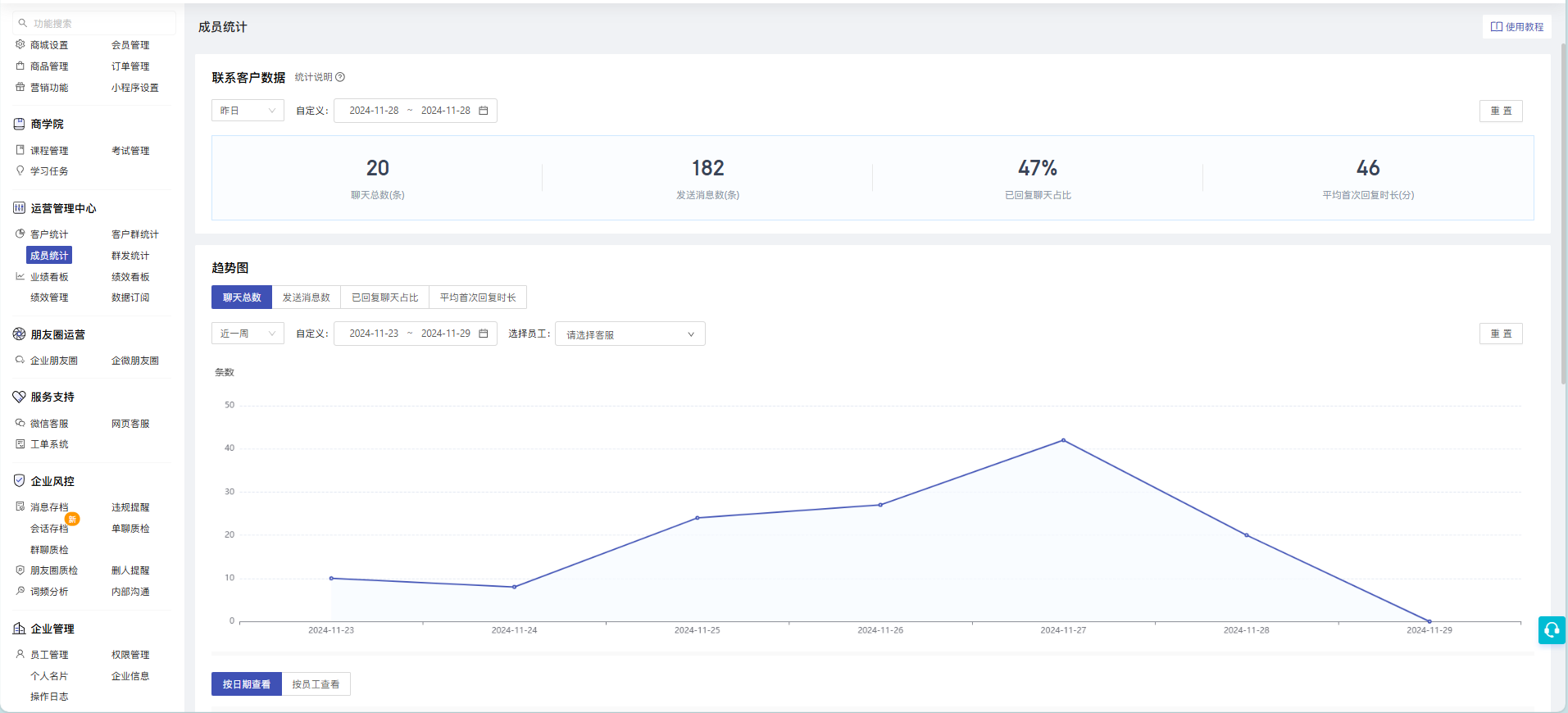Open 企微朋友圈 in sidebar
The height and width of the screenshot is (713, 1568).
pos(135,361)
